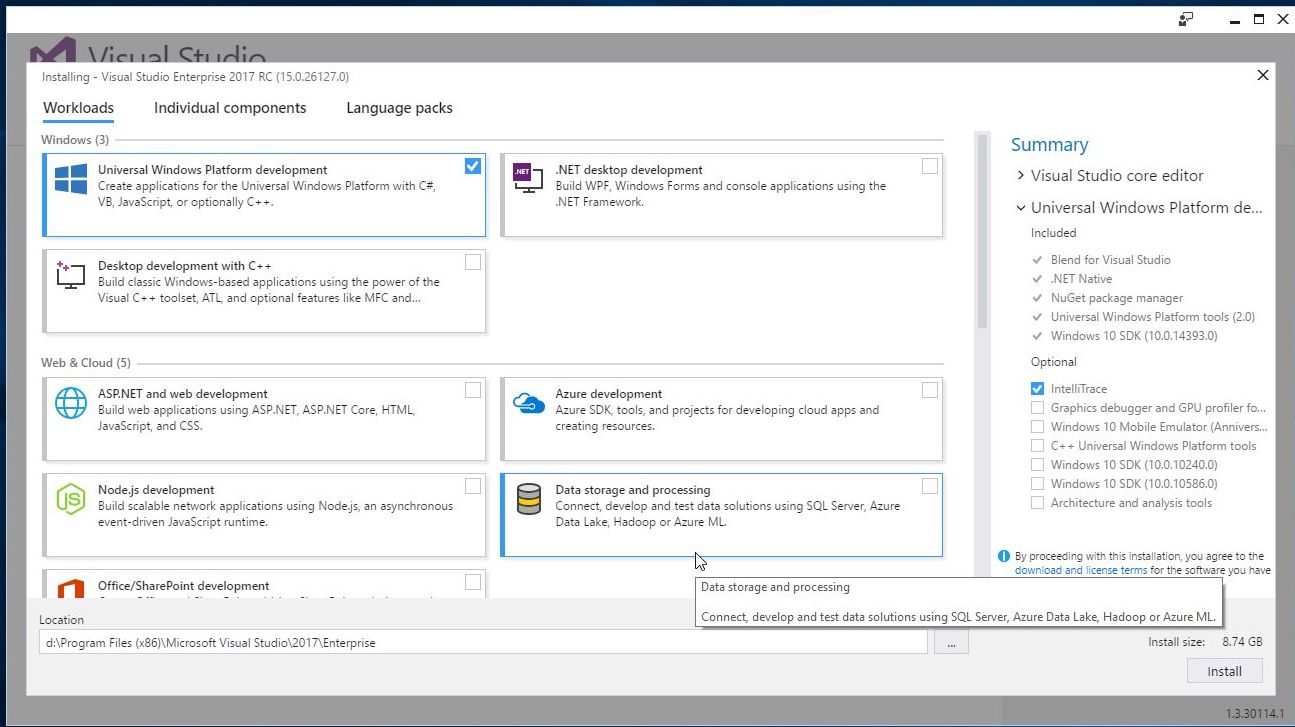Click the .NET desktop development monitor icon
Screen dimensions: 1295x727
[x=527, y=179]
